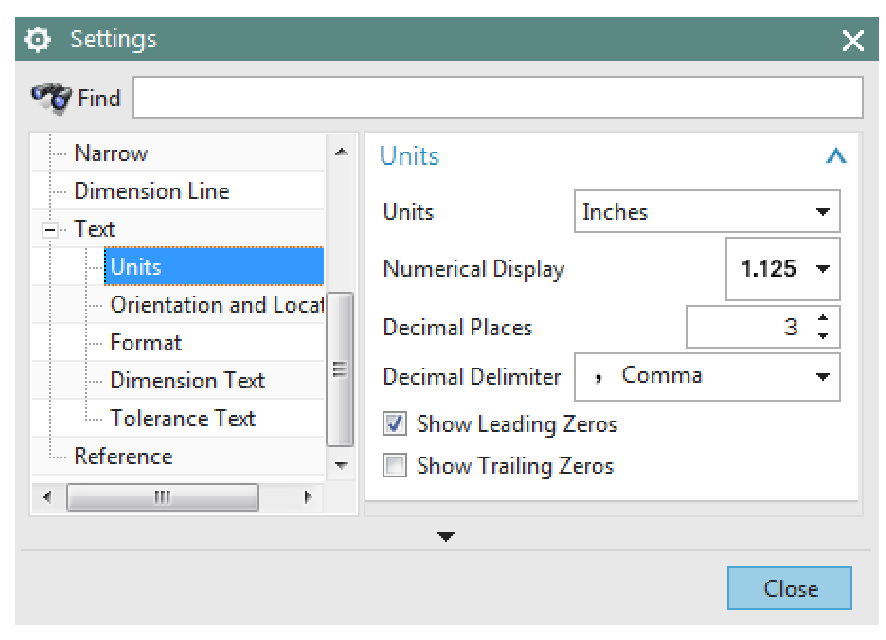Increase Decimal Places with up arrow
This screenshot has height=640, width=886.
(823, 318)
